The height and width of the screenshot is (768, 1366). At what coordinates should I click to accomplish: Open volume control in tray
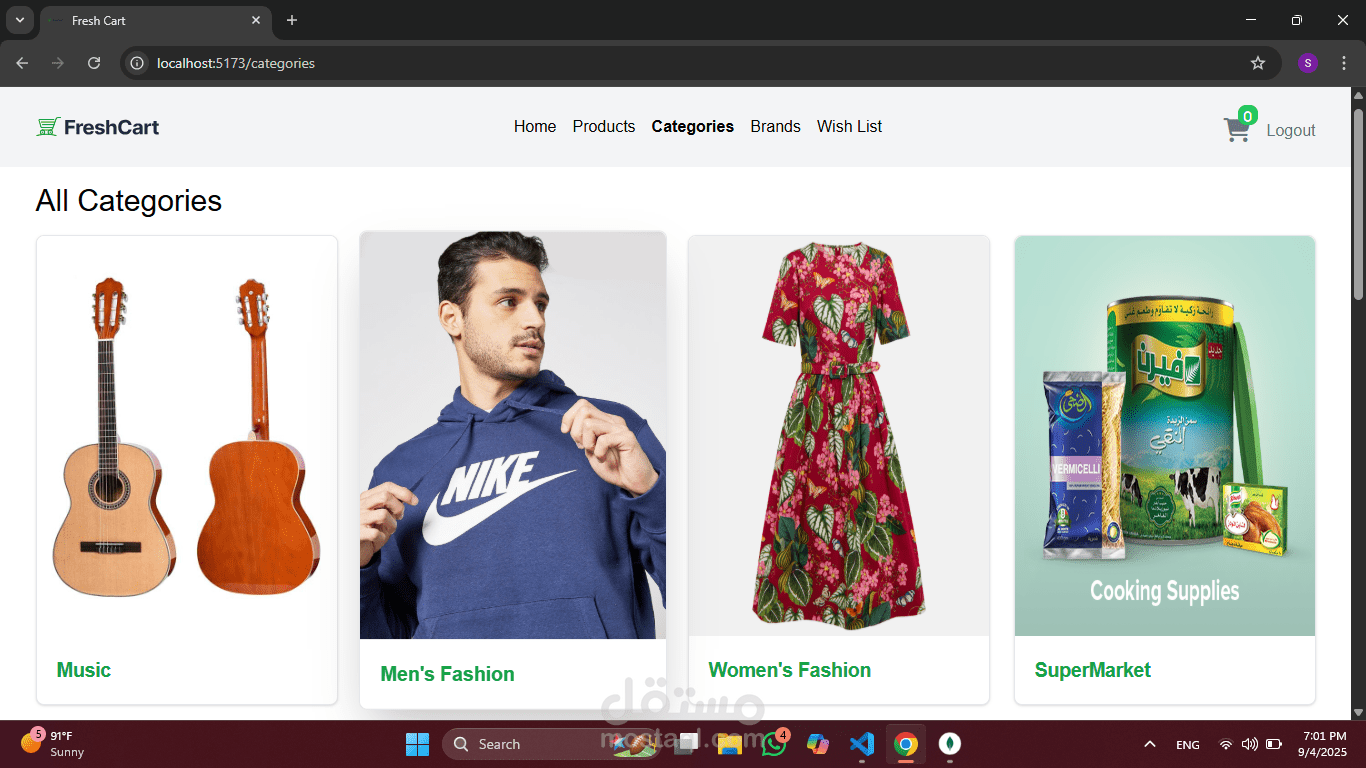click(x=1249, y=744)
